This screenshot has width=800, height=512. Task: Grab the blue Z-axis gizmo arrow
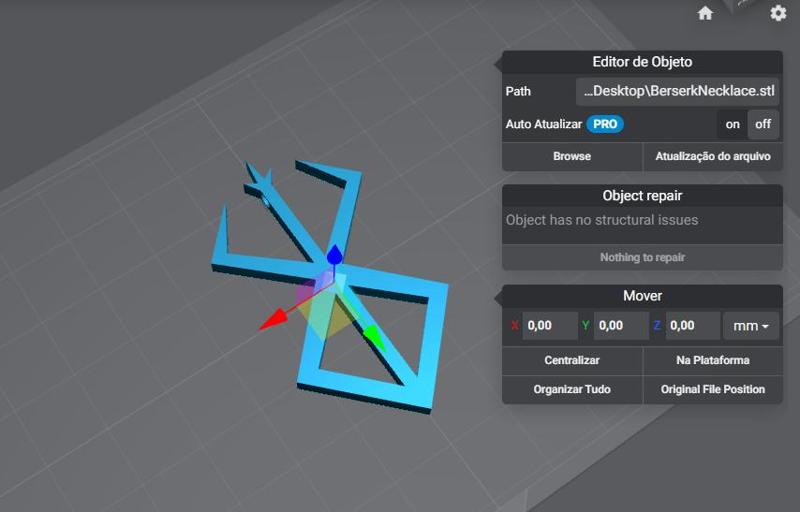point(334,254)
